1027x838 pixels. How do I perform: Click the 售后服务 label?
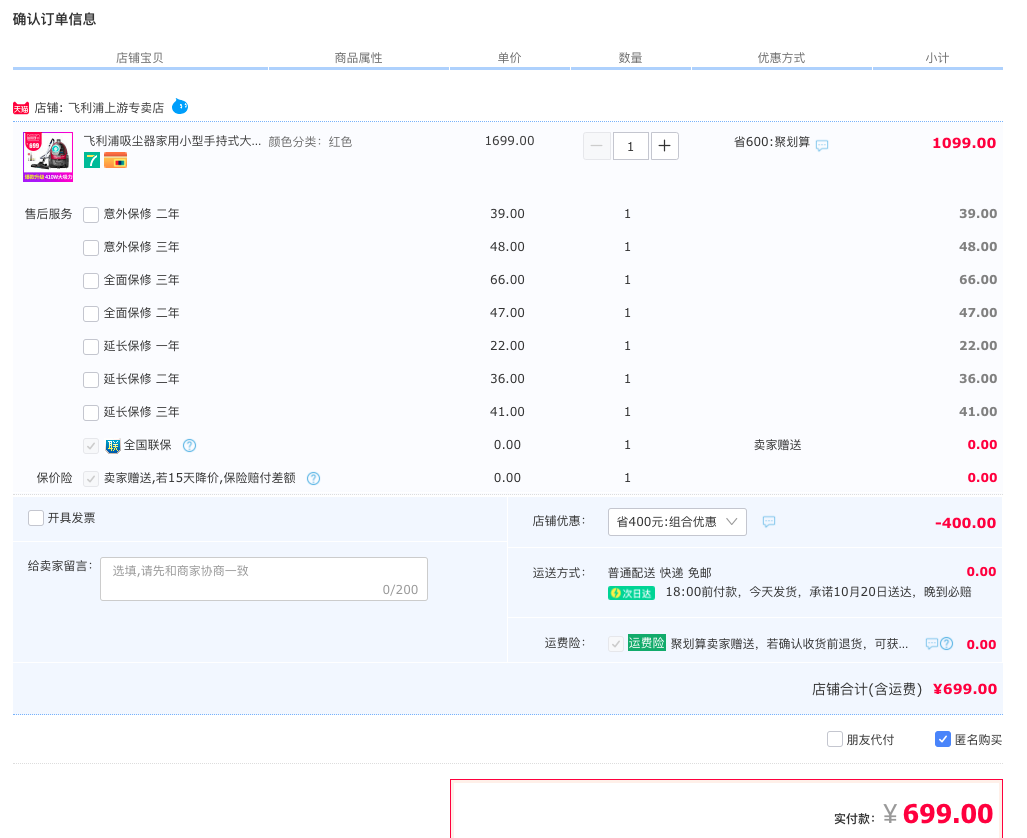[x=48, y=214]
